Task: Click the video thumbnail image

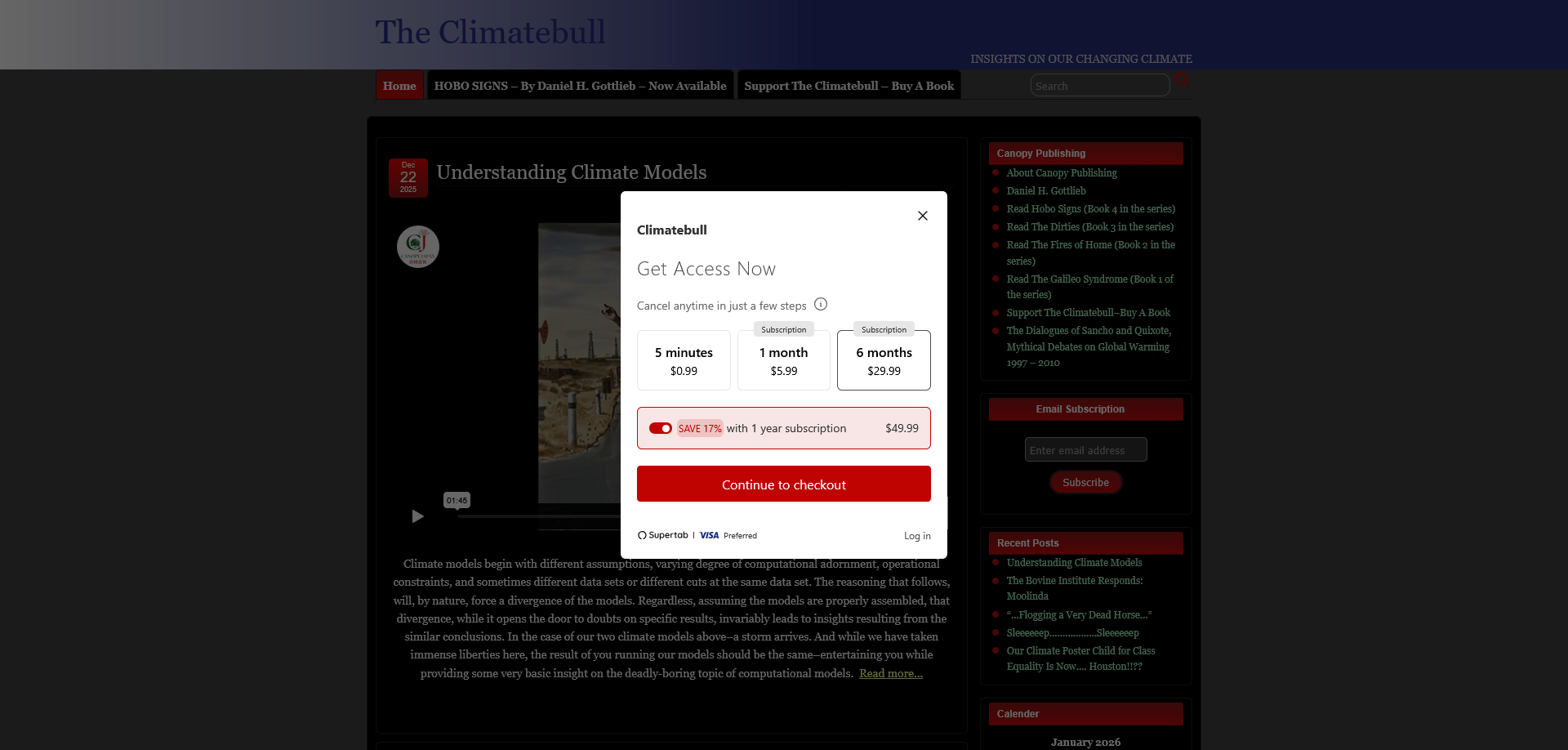Action: click(579, 364)
